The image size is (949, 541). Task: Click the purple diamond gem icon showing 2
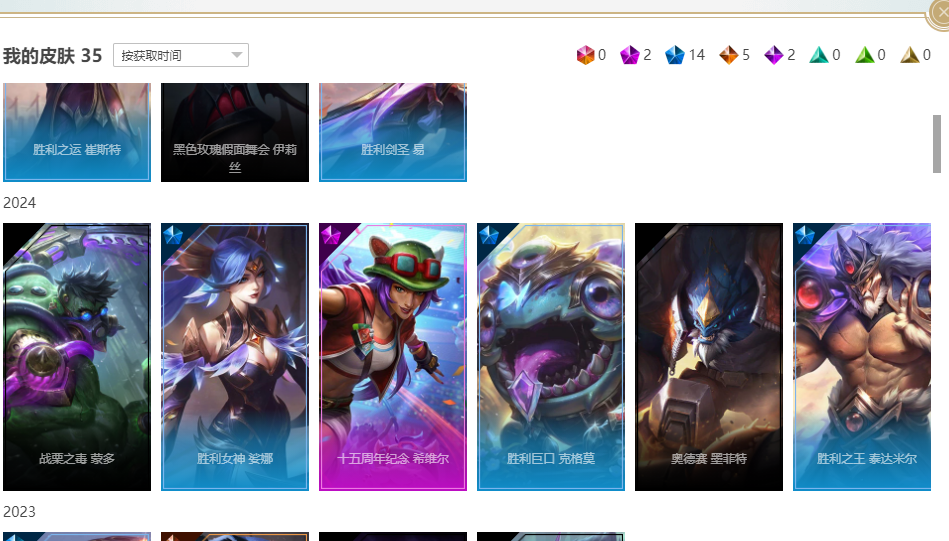pos(773,55)
